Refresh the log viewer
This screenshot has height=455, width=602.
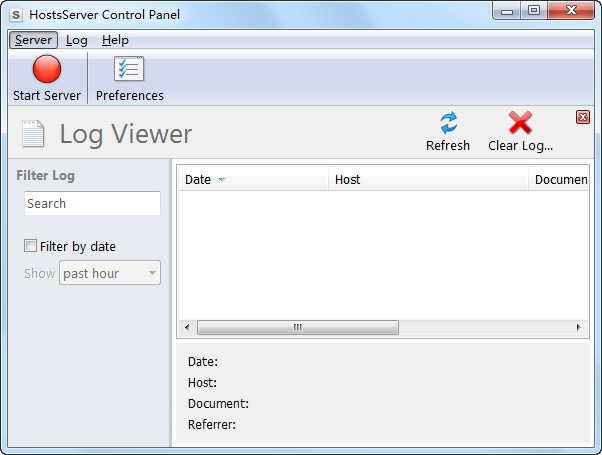[448, 124]
